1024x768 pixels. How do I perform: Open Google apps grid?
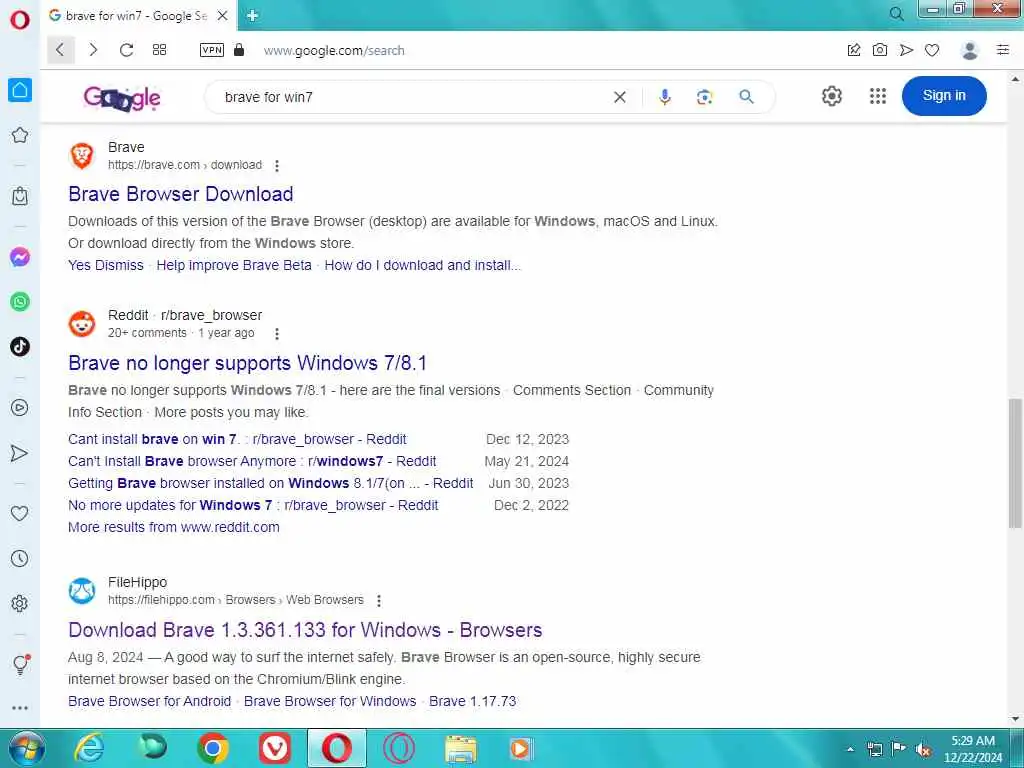point(878,96)
